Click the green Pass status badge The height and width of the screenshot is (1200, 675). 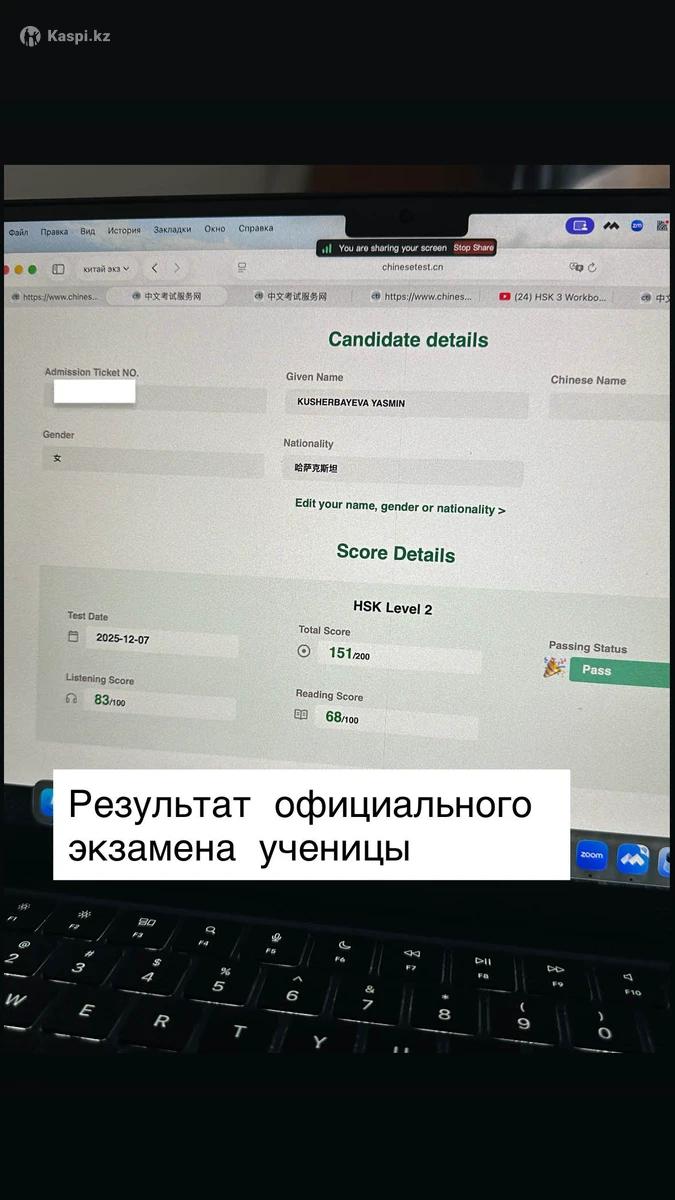click(620, 671)
